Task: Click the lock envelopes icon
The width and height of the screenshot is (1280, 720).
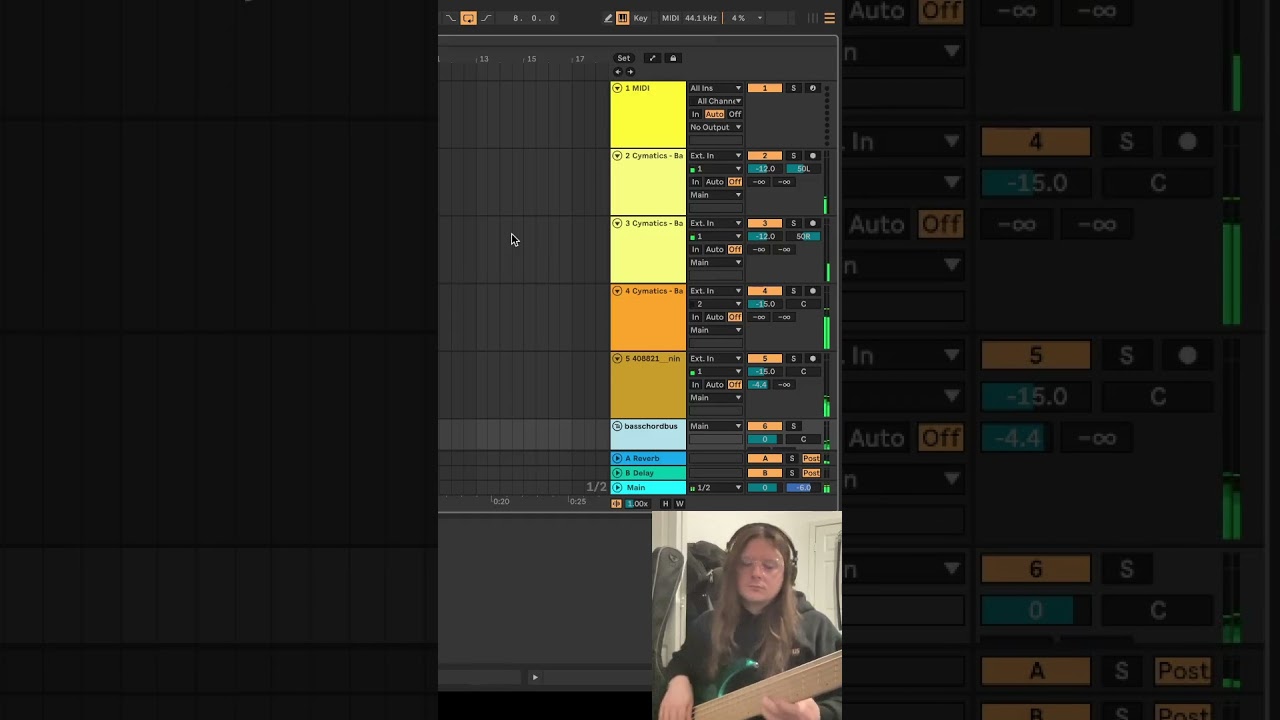Action: (673, 58)
